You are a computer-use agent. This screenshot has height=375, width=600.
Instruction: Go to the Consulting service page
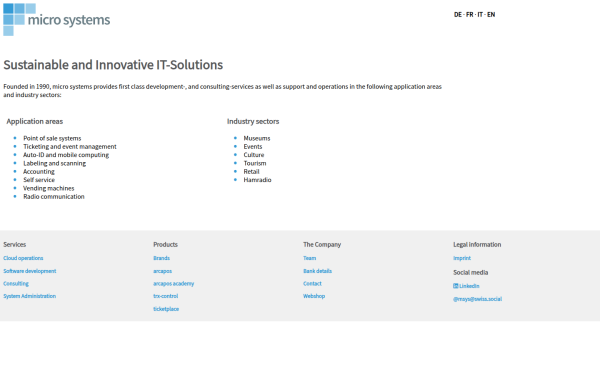click(16, 284)
